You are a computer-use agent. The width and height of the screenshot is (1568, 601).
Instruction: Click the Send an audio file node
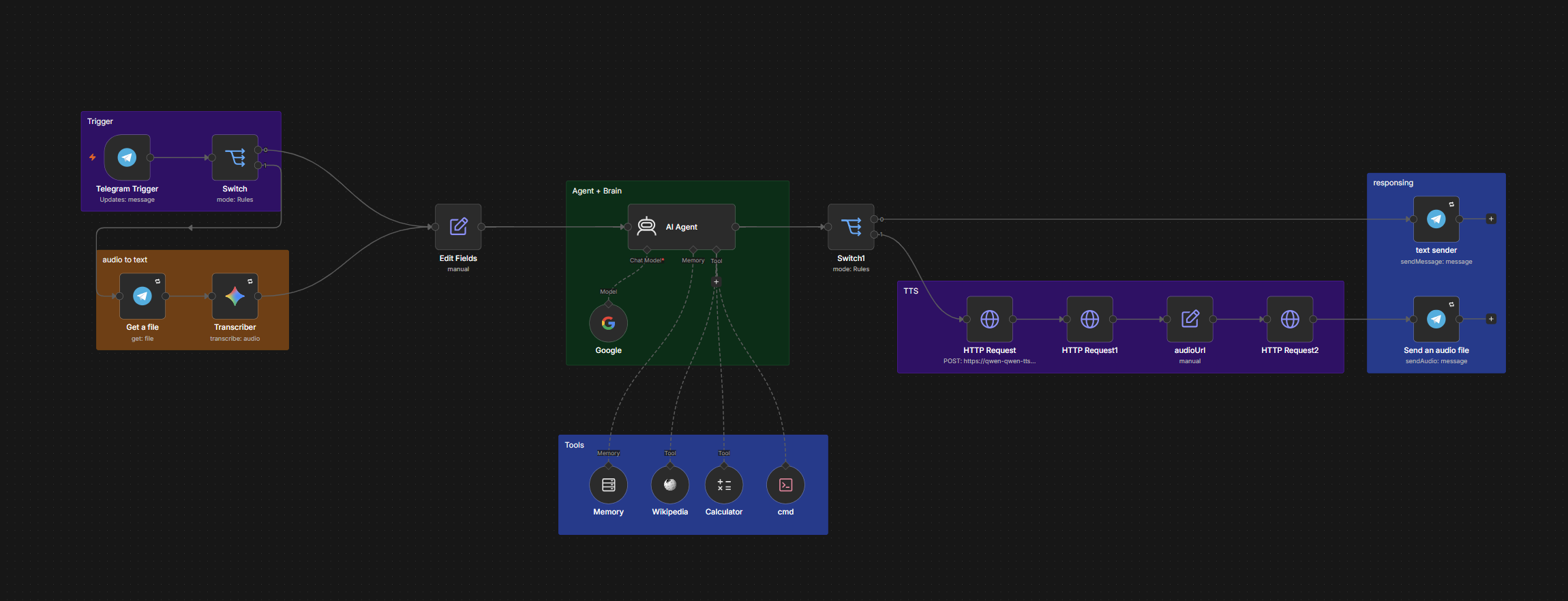[1436, 319]
